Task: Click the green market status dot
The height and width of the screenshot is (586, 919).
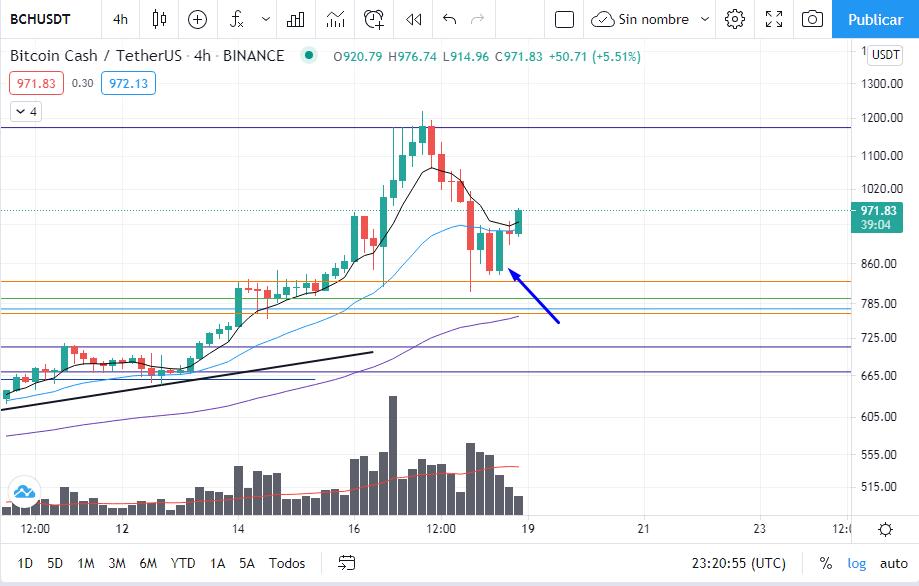Action: tap(308, 55)
